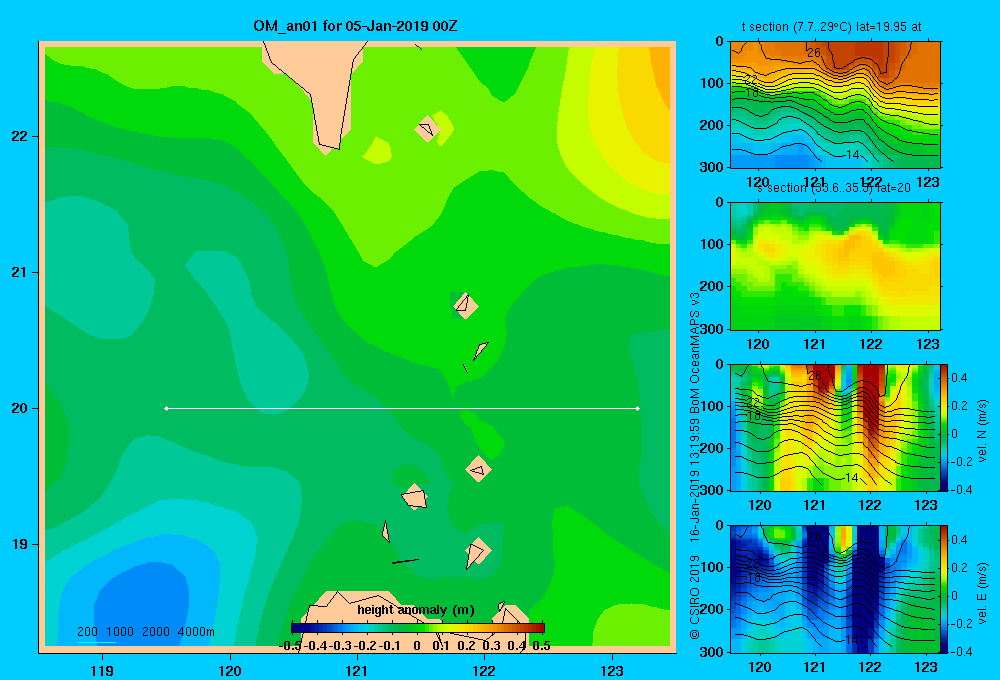This screenshot has width=1000, height=680.
Task: Click longitude label 119 below the main map
Action: click(x=102, y=670)
